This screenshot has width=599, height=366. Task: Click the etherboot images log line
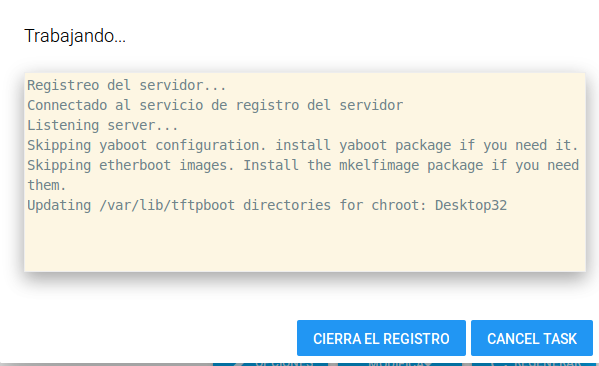click(303, 165)
